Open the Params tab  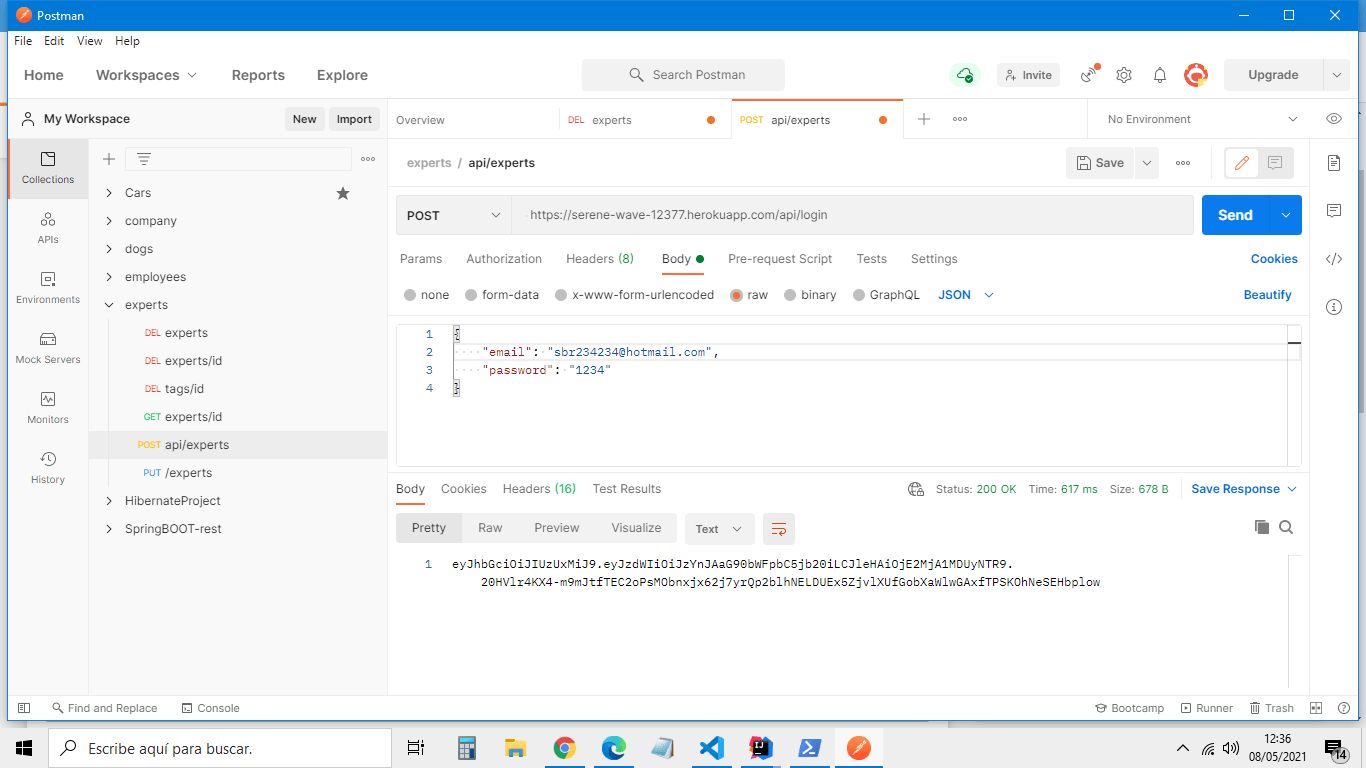pos(421,259)
